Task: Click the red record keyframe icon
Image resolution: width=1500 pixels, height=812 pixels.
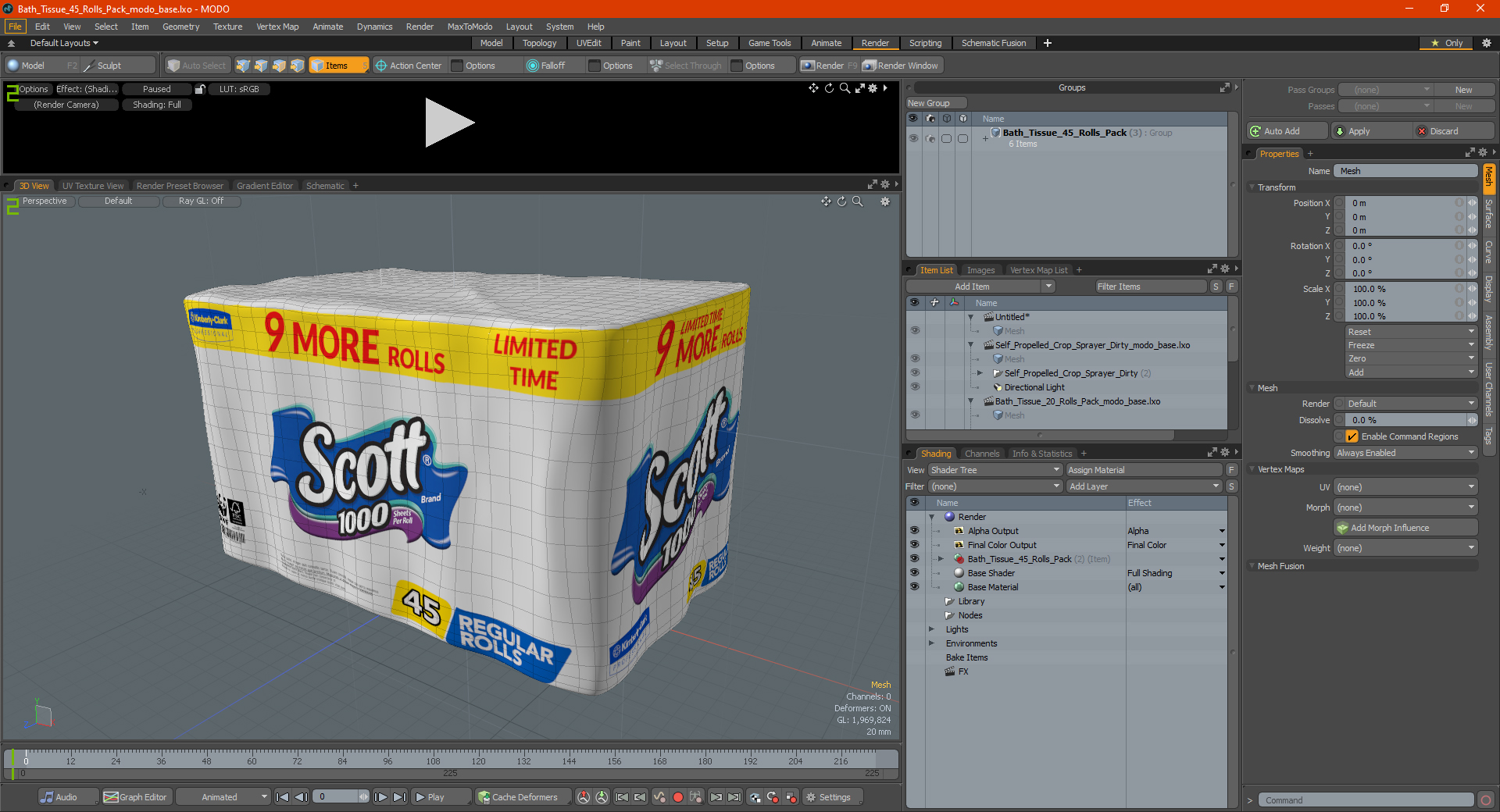Action: 678,797
